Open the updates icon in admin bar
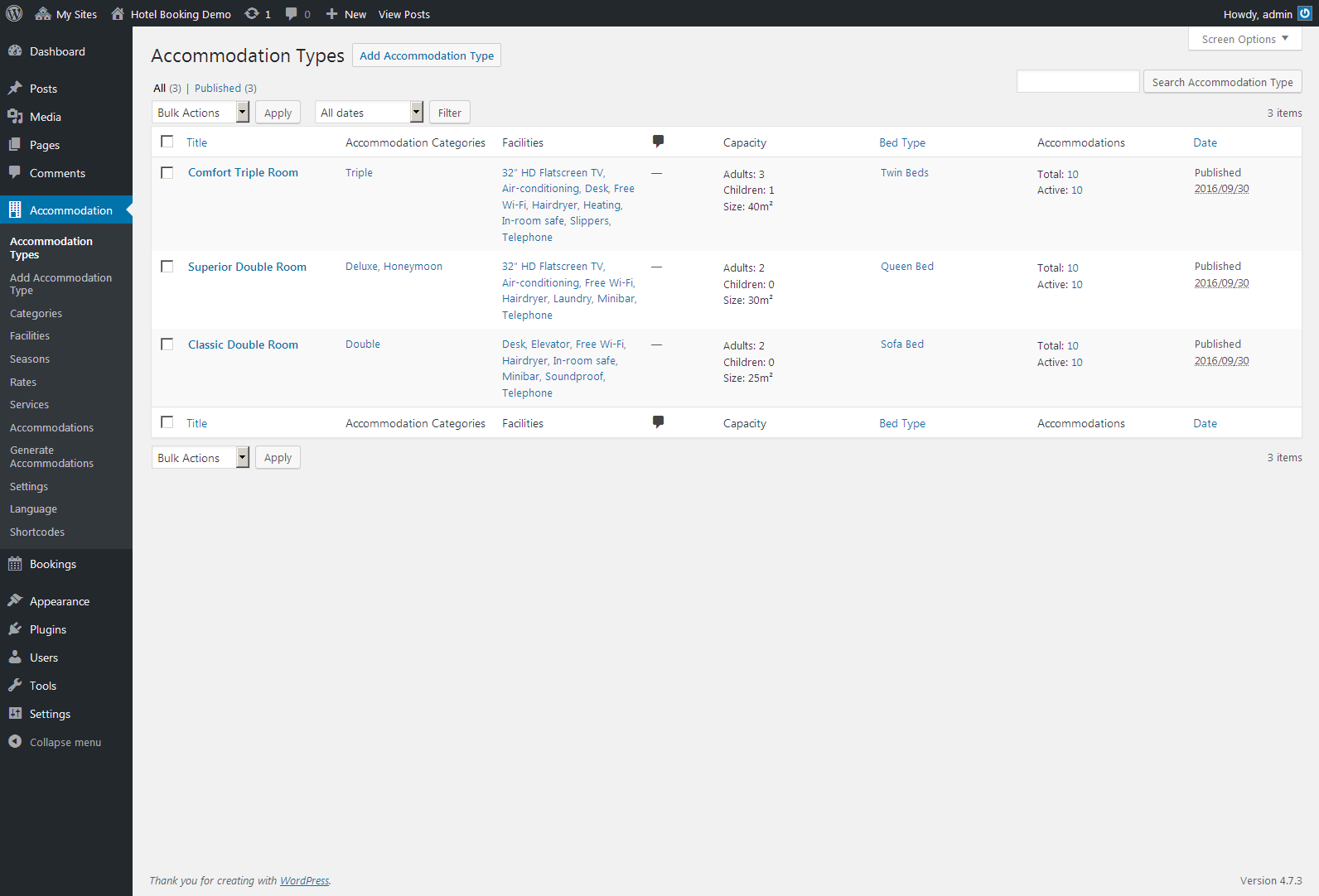 tap(253, 14)
